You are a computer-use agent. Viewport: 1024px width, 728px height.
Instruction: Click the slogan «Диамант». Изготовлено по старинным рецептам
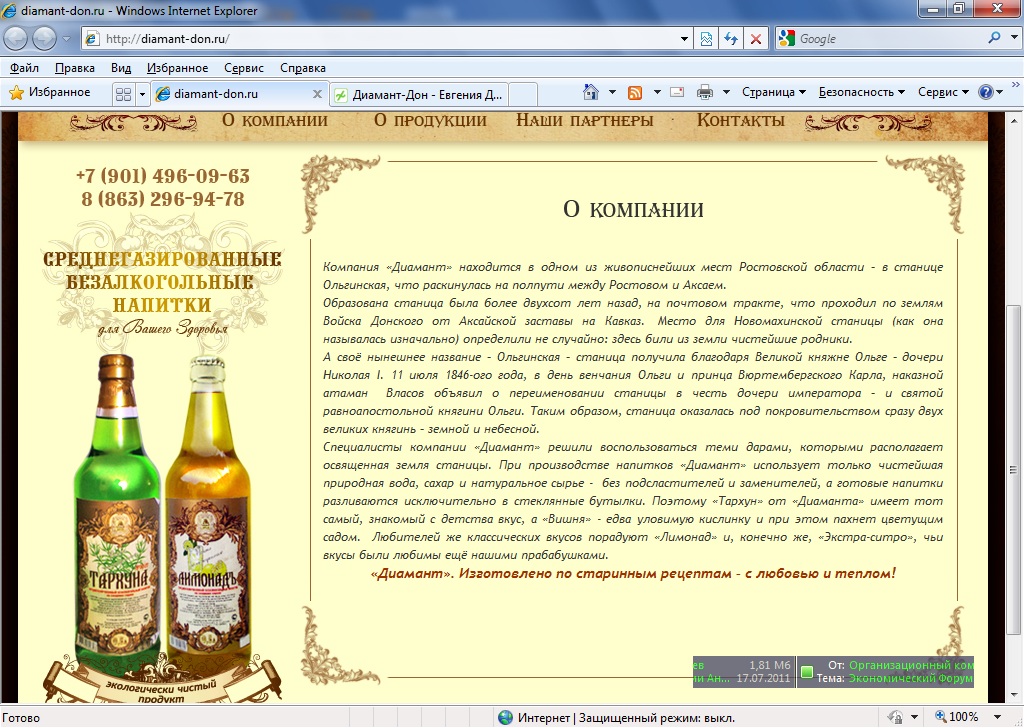click(x=633, y=573)
